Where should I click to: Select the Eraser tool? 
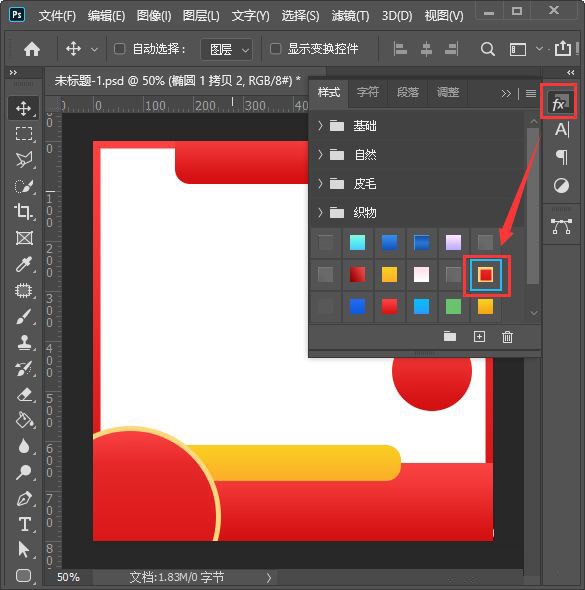tap(24, 395)
